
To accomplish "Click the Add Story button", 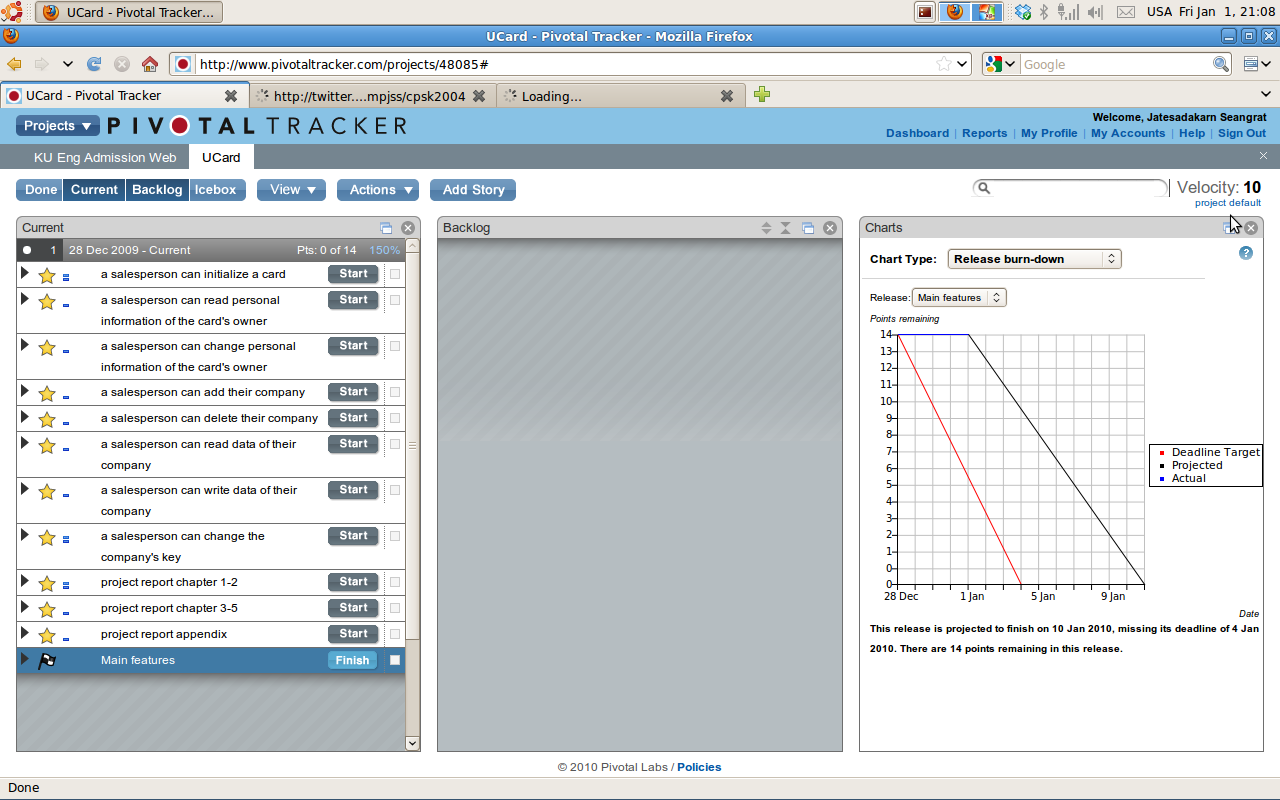I will point(473,190).
